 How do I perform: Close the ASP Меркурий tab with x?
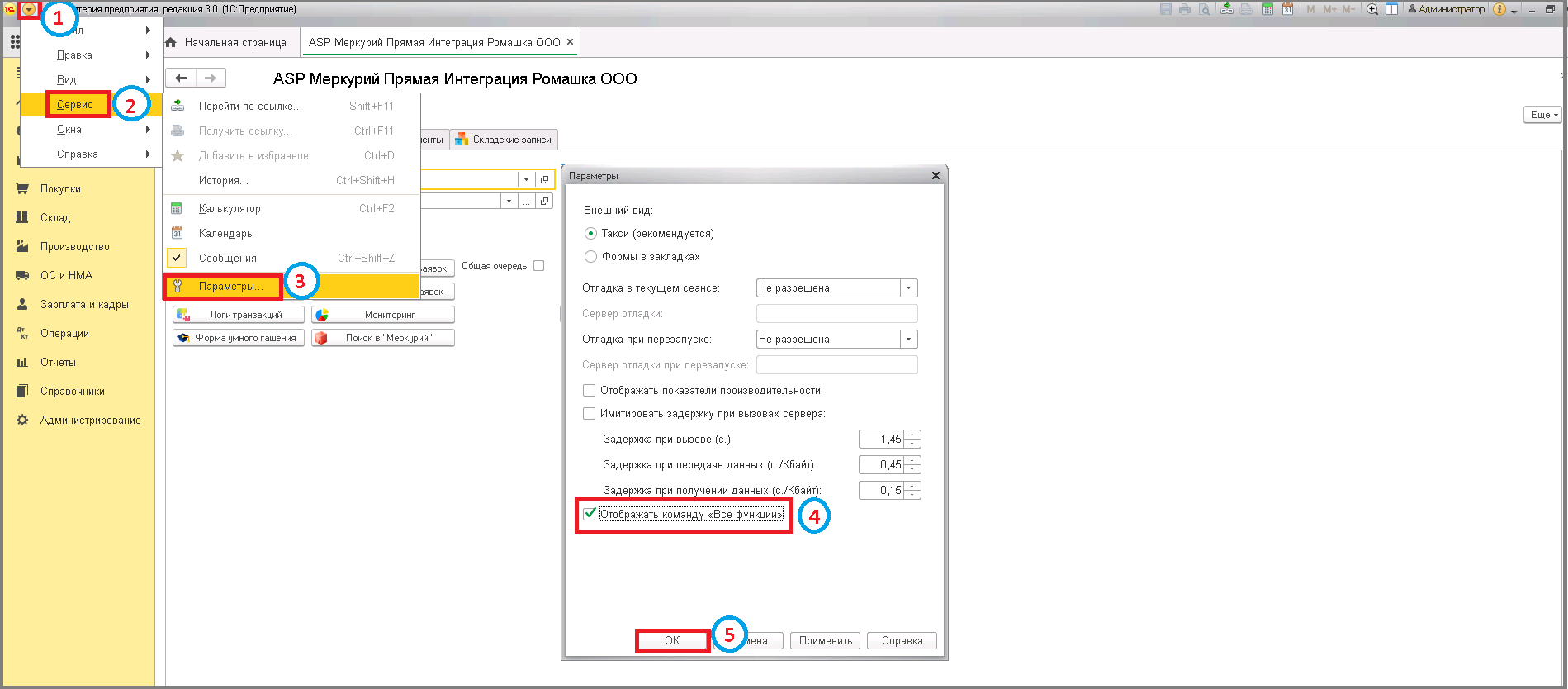[x=570, y=42]
